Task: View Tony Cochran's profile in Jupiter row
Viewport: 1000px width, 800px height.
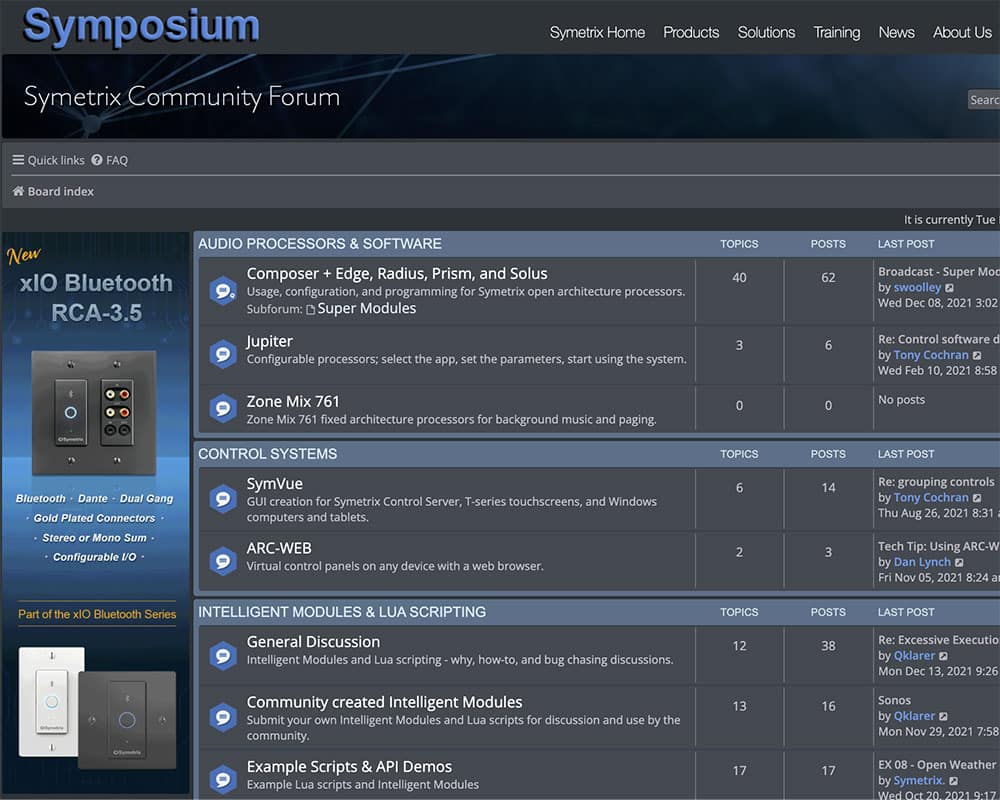Action: pos(931,355)
